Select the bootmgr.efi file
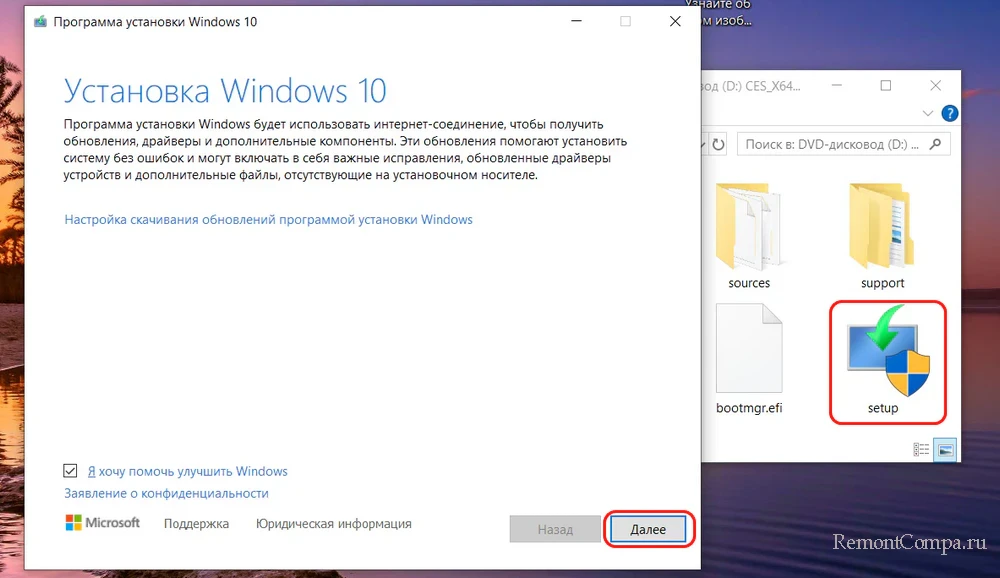This screenshot has width=1000, height=578. pos(749,358)
